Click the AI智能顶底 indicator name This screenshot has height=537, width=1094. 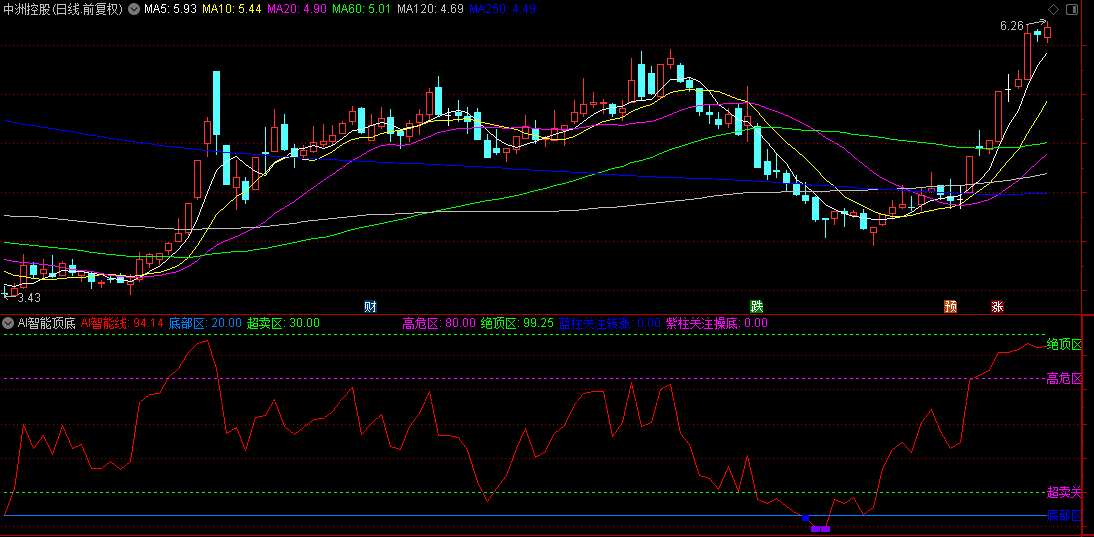(47, 323)
